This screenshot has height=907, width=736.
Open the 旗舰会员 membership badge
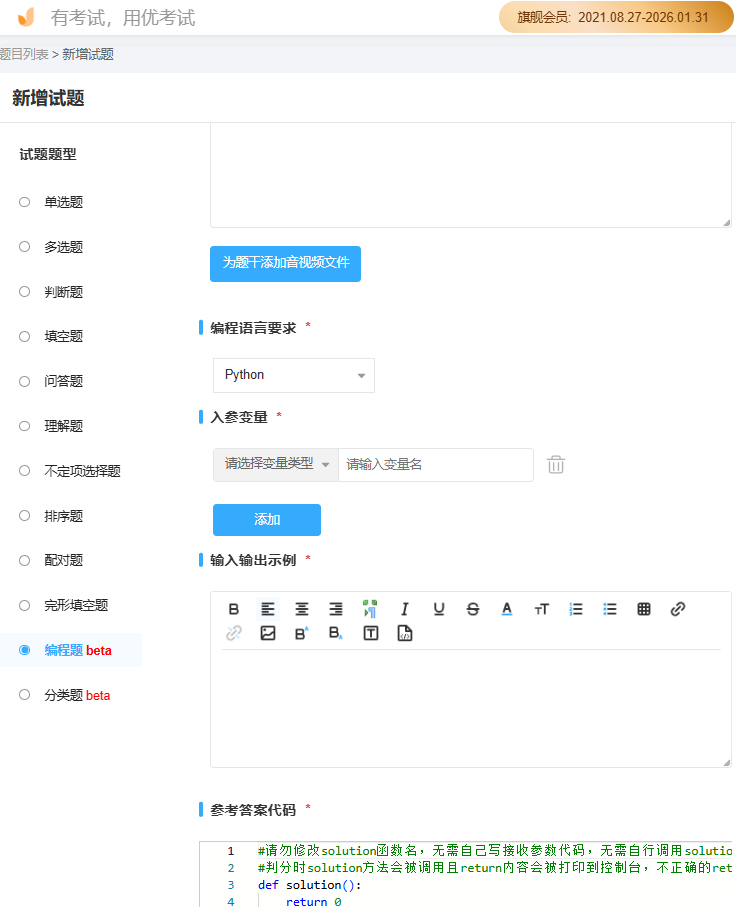point(616,17)
